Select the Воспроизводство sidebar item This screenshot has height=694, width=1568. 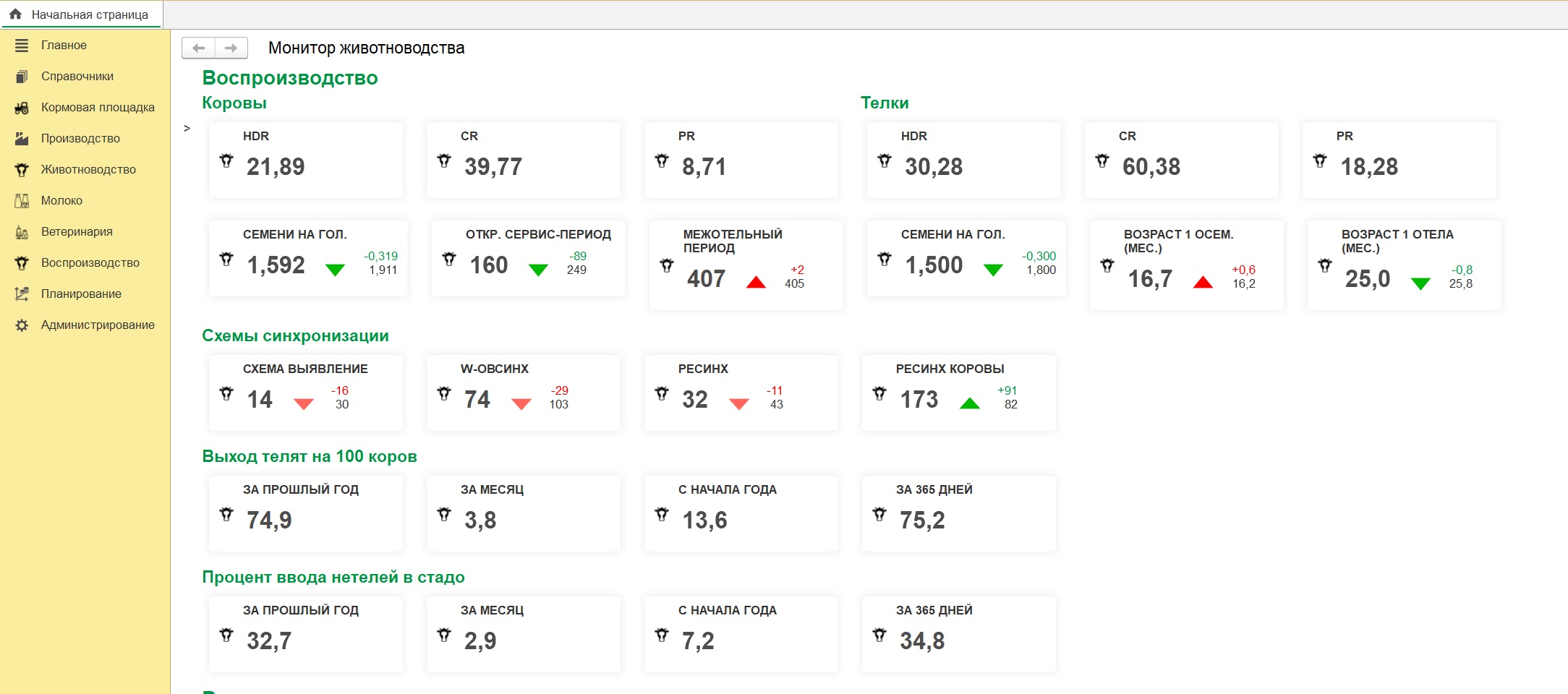coord(90,263)
